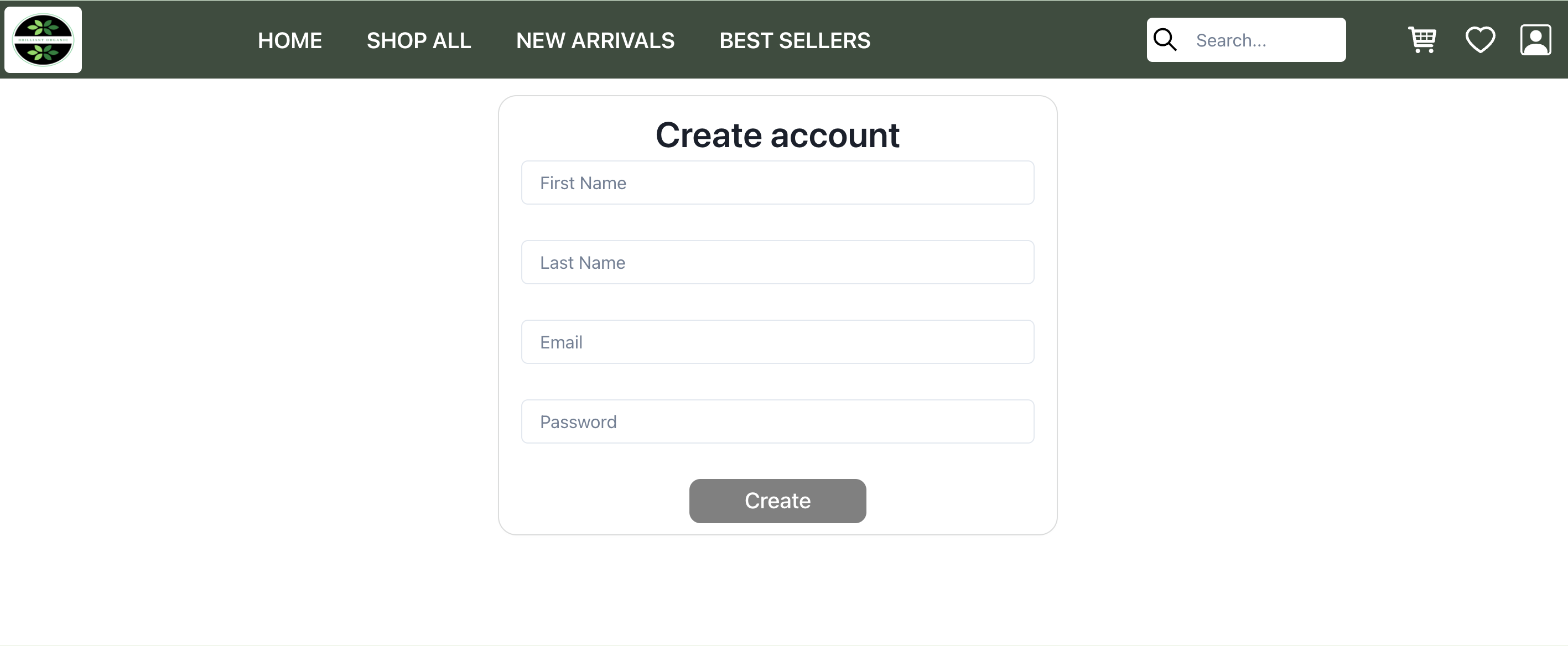This screenshot has width=1568, height=646.
Task: Click the Create account button
Action: [778, 500]
